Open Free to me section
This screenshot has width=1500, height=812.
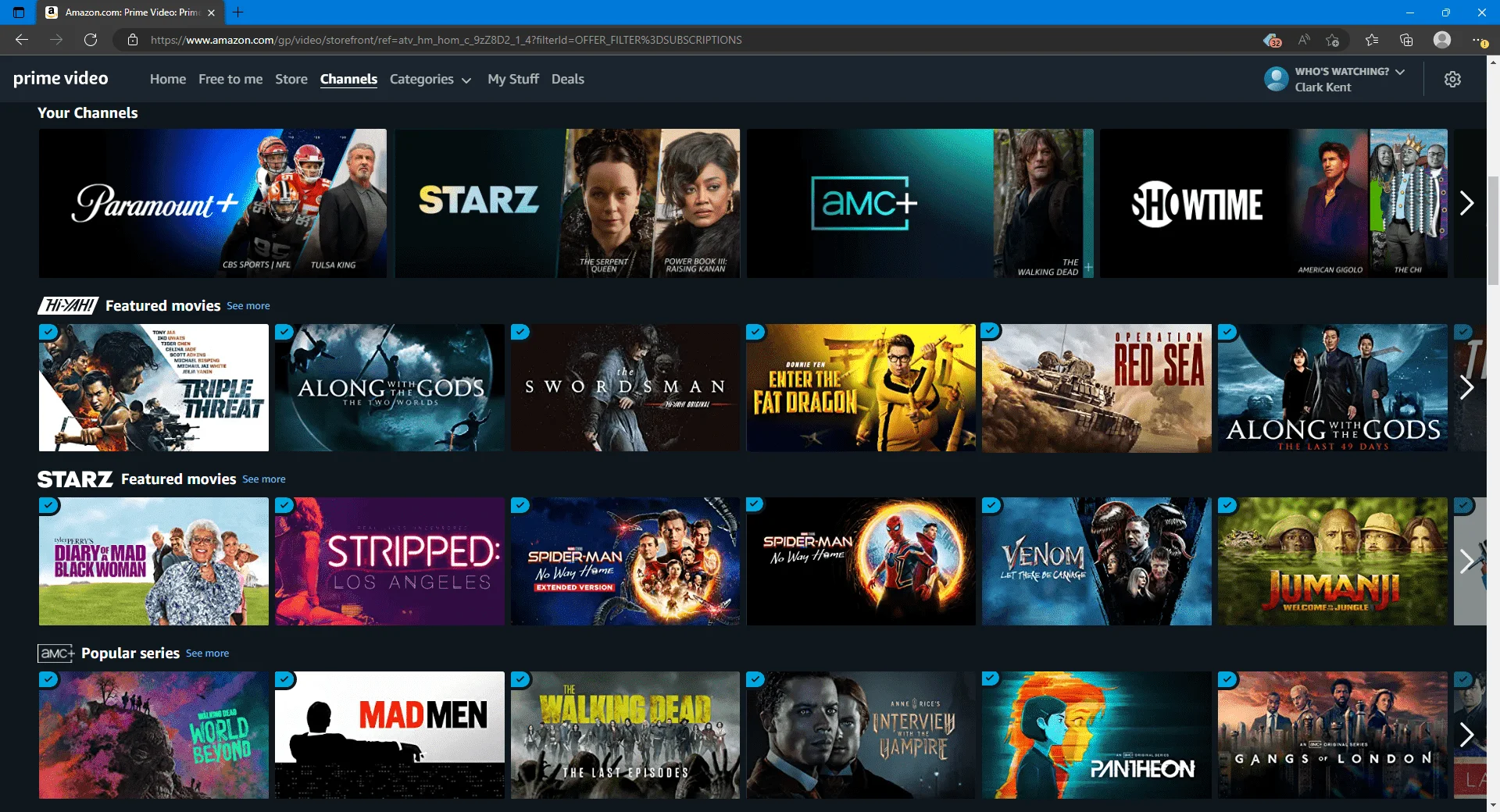tap(230, 79)
